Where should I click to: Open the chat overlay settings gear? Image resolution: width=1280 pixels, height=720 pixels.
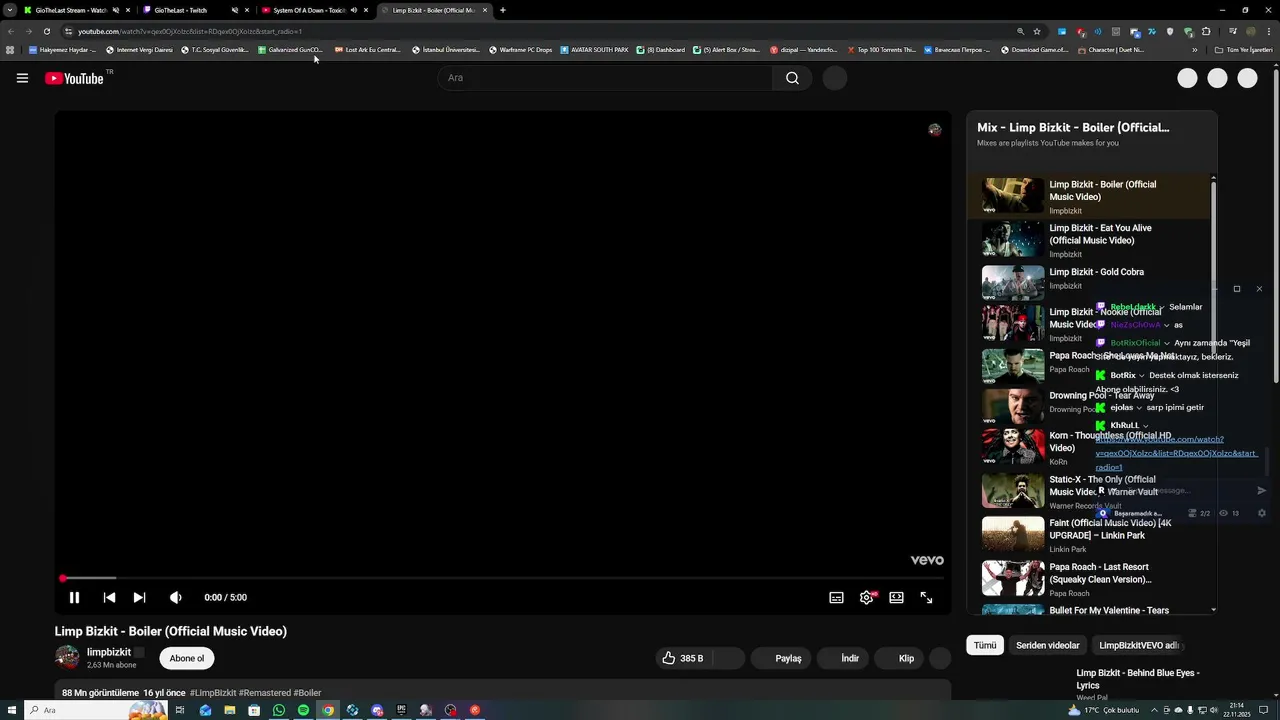pos(1261,513)
